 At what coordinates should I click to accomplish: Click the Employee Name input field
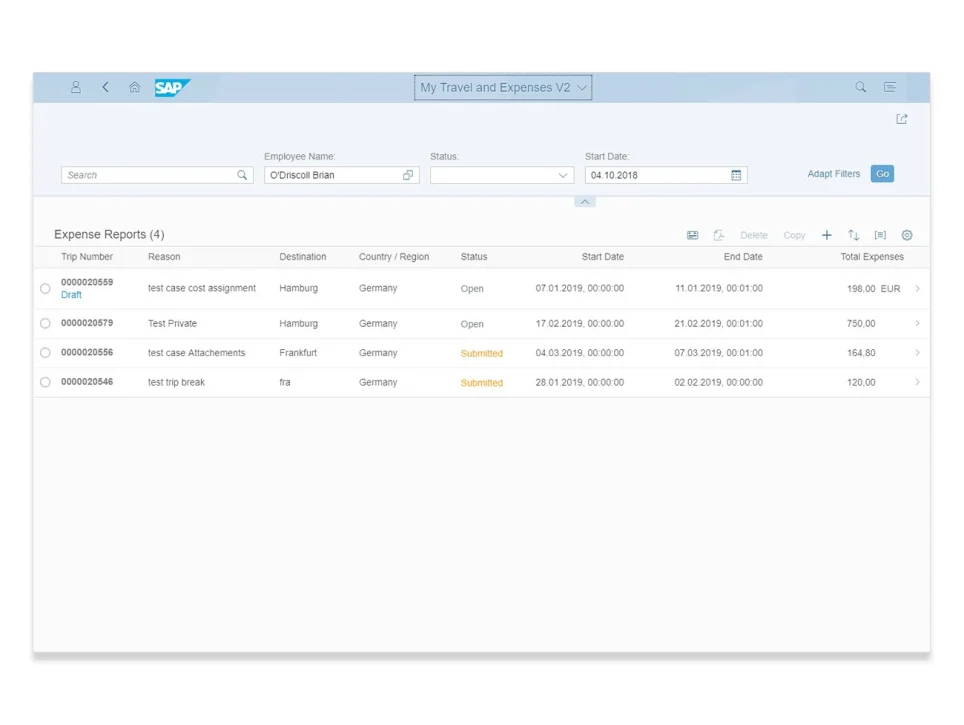point(342,175)
